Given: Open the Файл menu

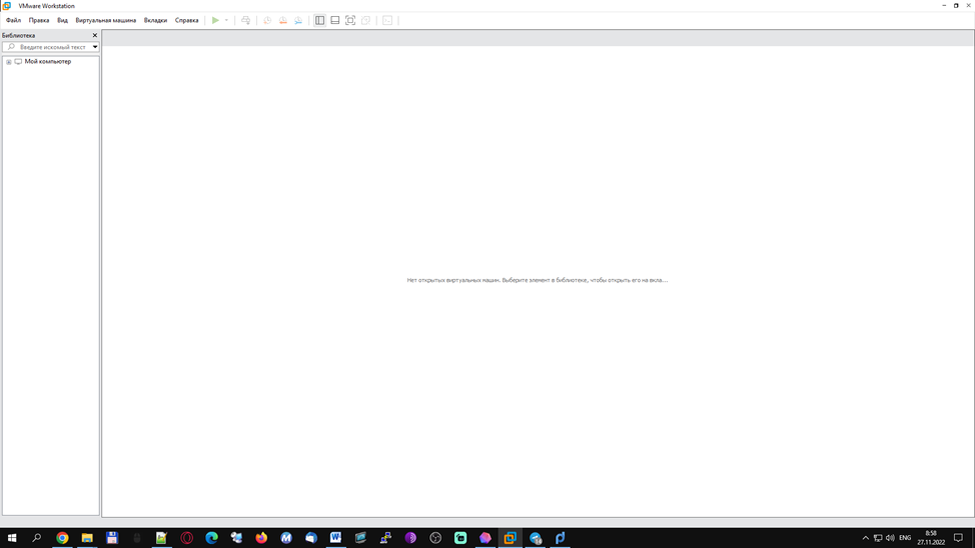Looking at the screenshot, I should [13, 21].
